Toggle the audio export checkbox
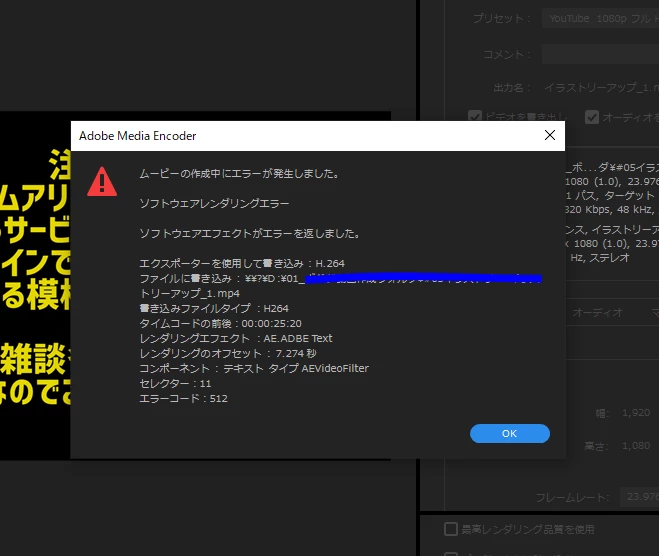Screen dimensions: 659x556 (592, 117)
